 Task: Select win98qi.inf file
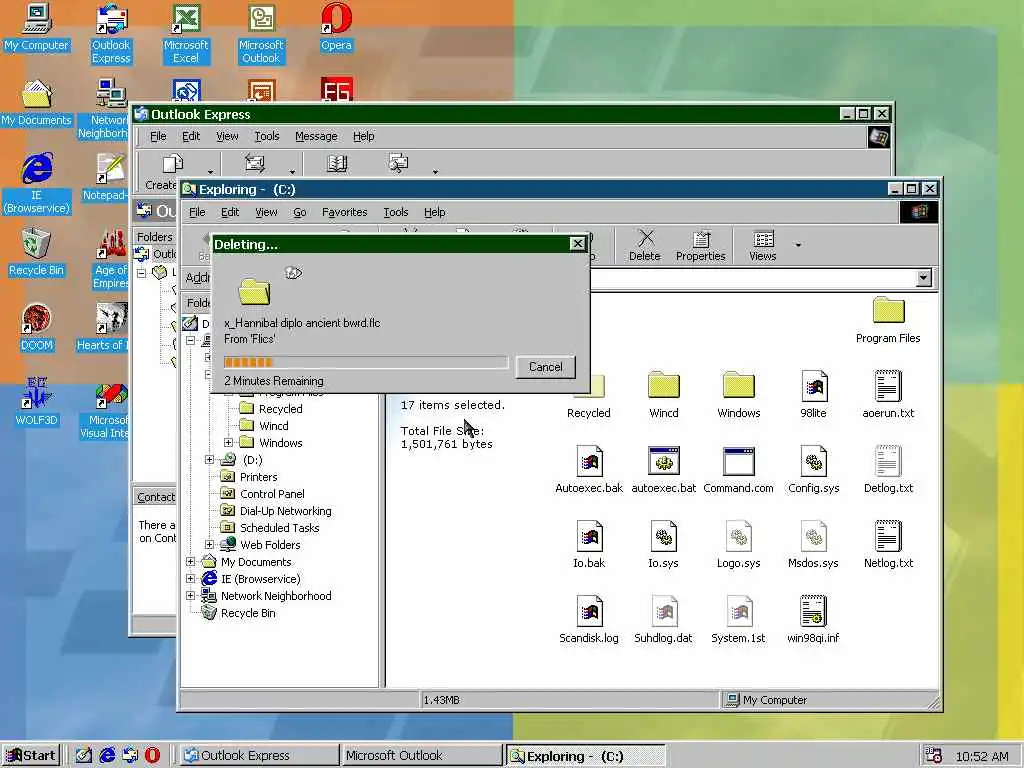[x=814, y=620]
